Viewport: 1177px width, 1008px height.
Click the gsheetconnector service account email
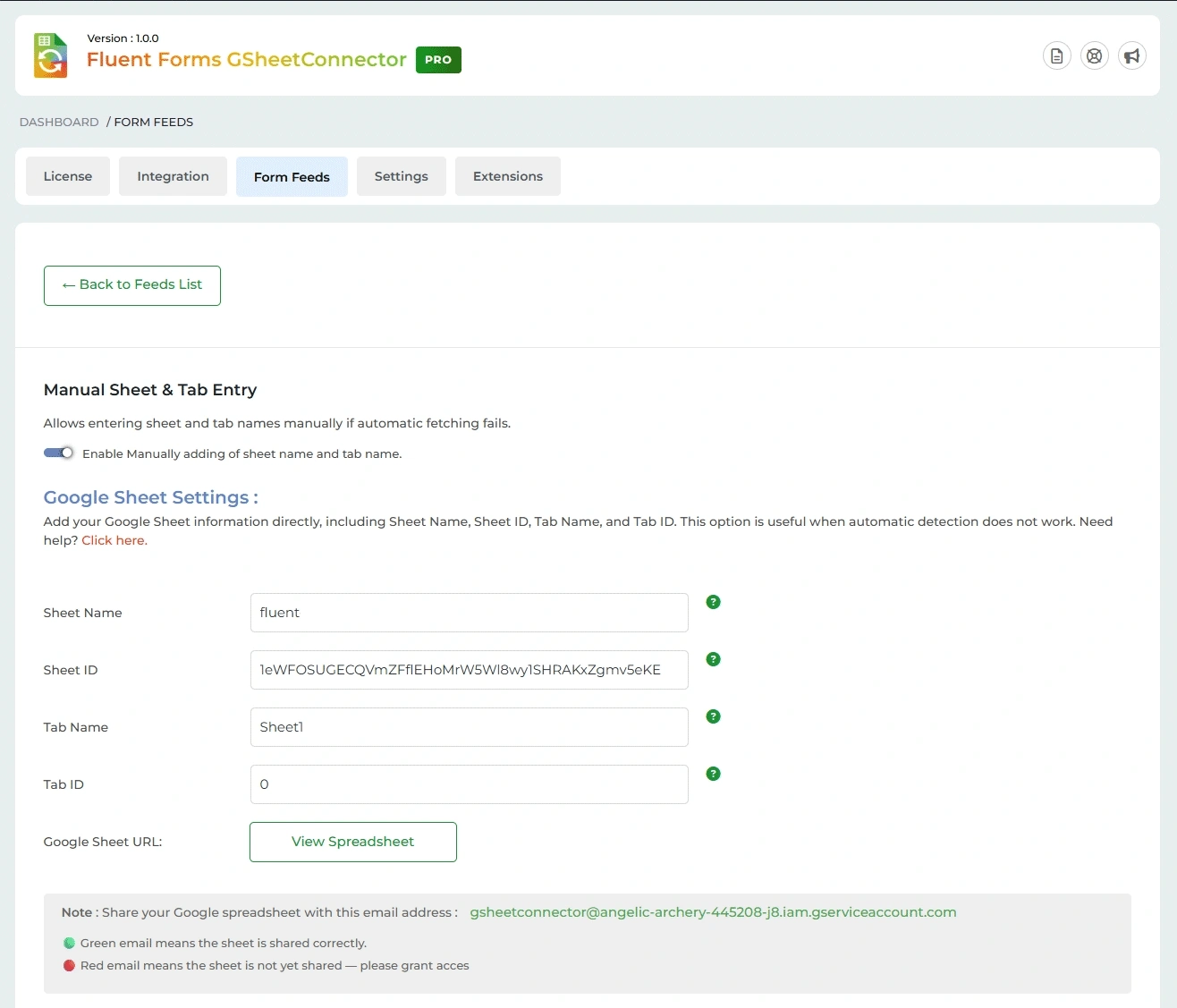click(x=713, y=912)
